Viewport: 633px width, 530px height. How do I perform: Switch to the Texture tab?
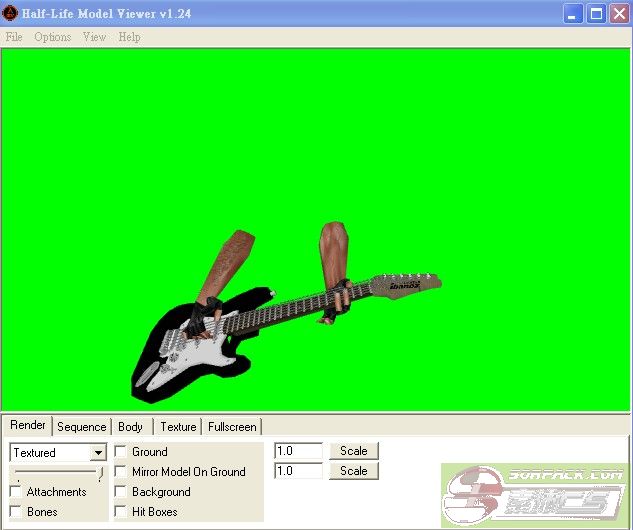tap(178, 427)
